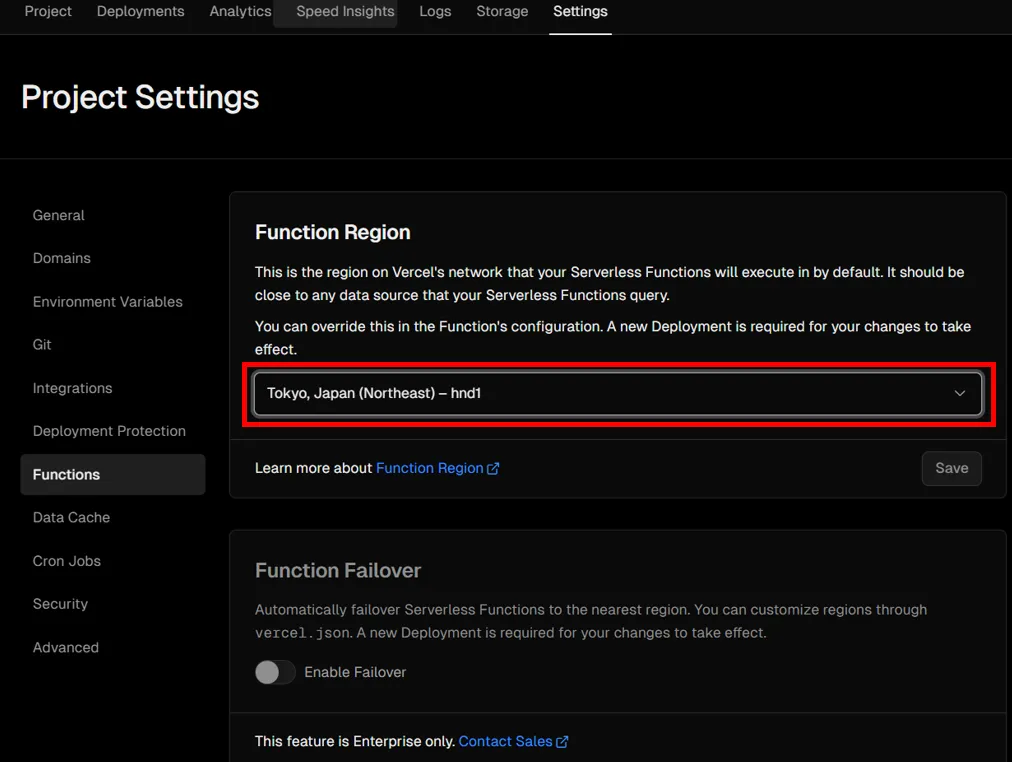Open Deployment Protection settings

click(x=109, y=431)
